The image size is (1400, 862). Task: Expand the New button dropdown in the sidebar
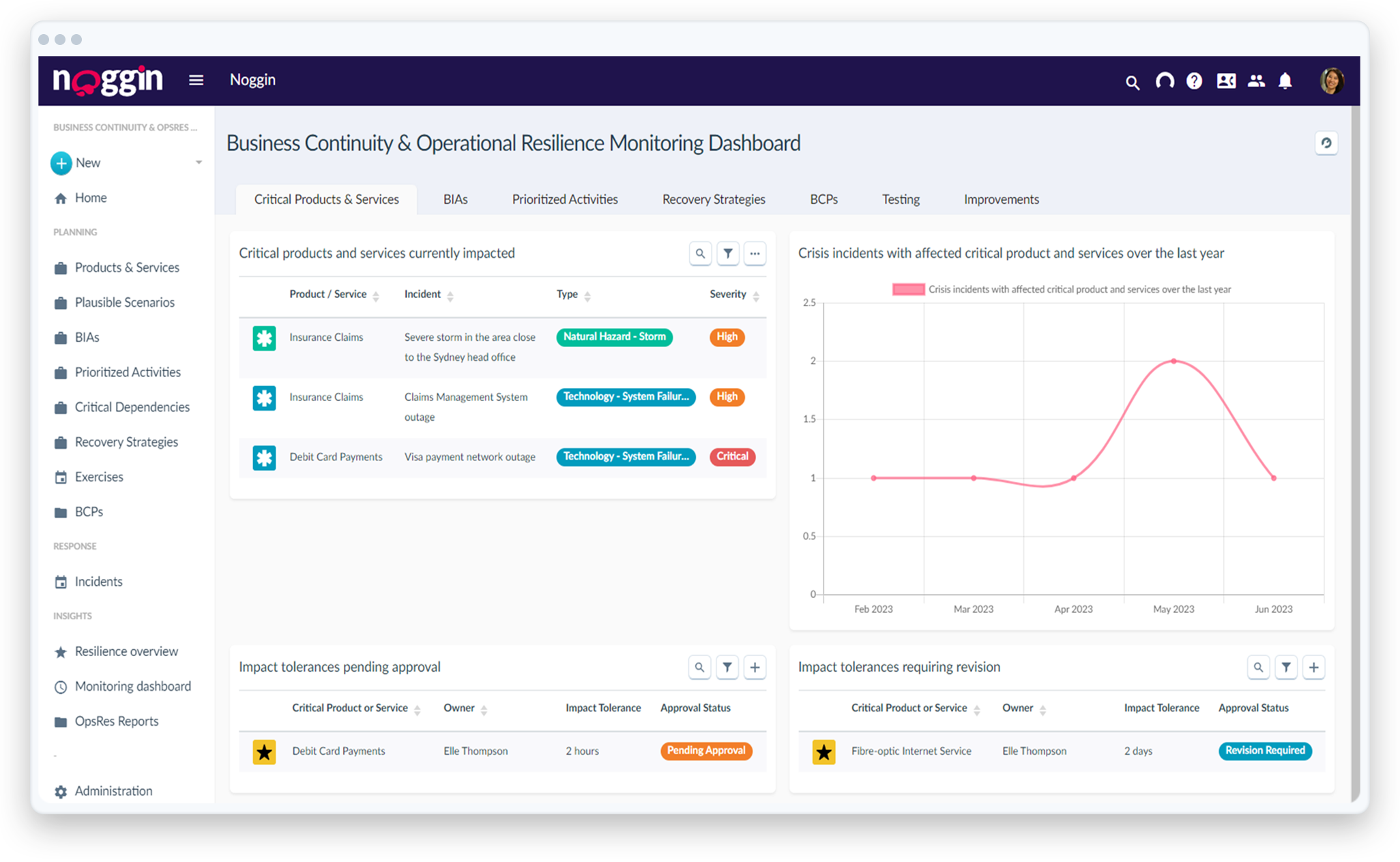199,163
